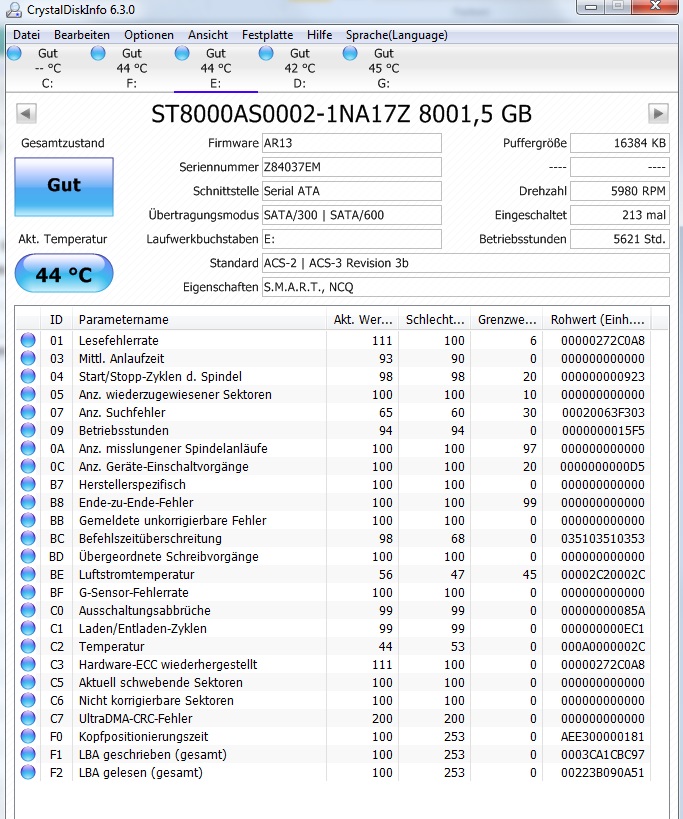Open the Ansicht menu
683x819 pixels.
pos(208,35)
